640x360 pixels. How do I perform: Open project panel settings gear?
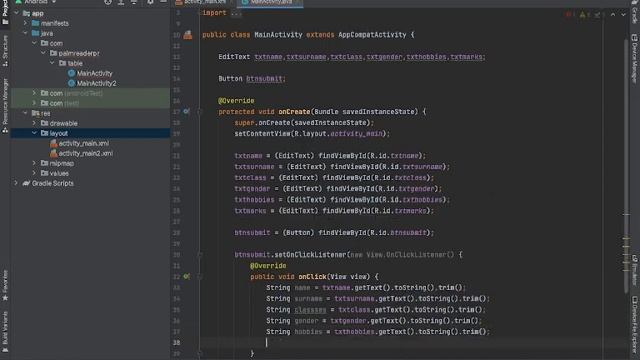(x=150, y=2)
